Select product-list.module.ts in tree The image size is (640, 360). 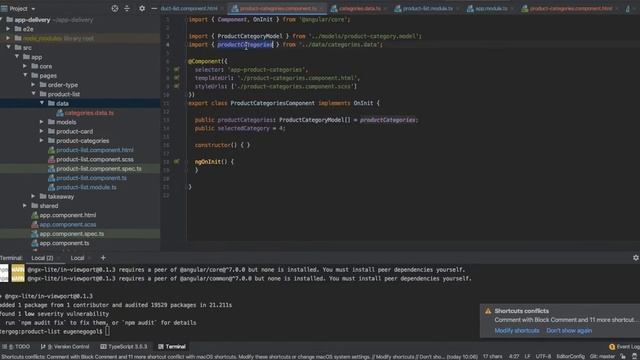(x=86, y=187)
